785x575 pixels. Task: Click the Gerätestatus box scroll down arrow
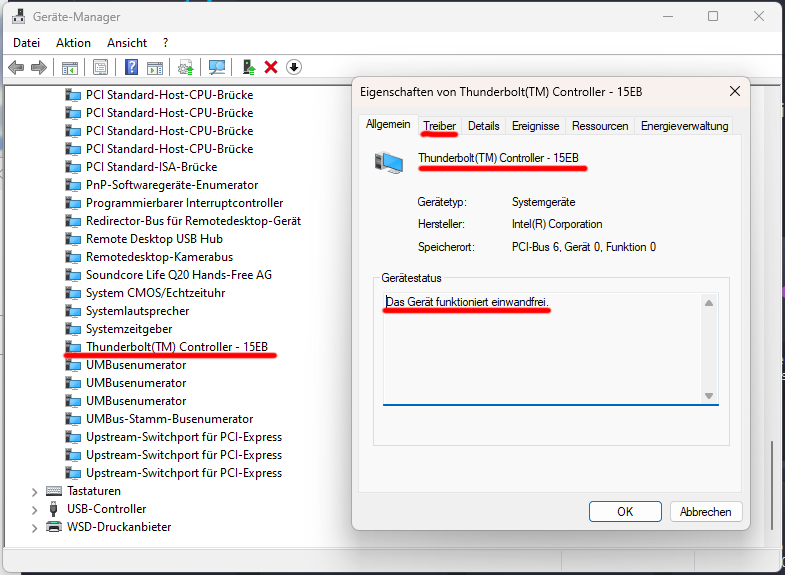(709, 396)
